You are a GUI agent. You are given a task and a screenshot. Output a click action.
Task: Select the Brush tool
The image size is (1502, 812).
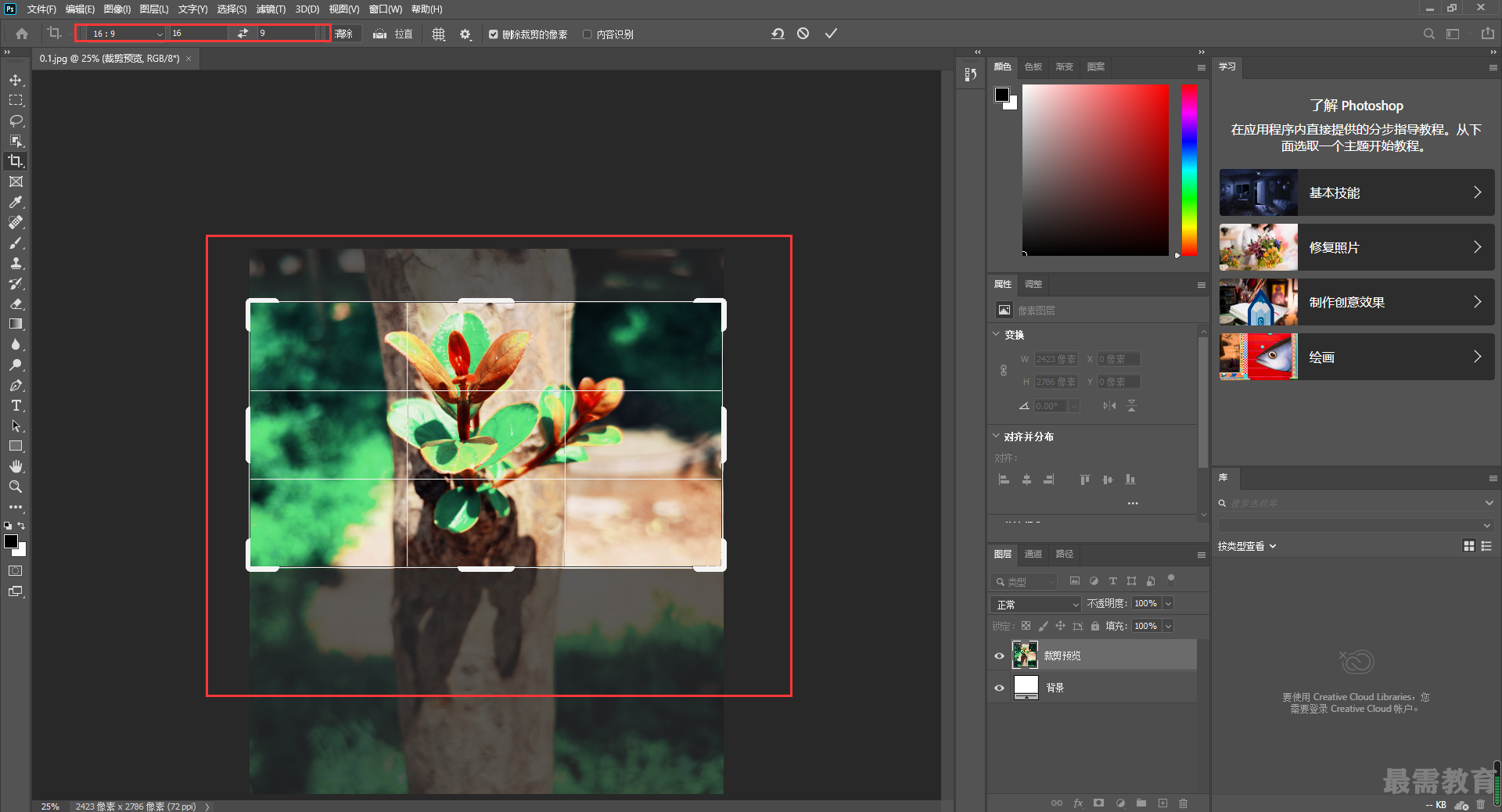point(16,243)
